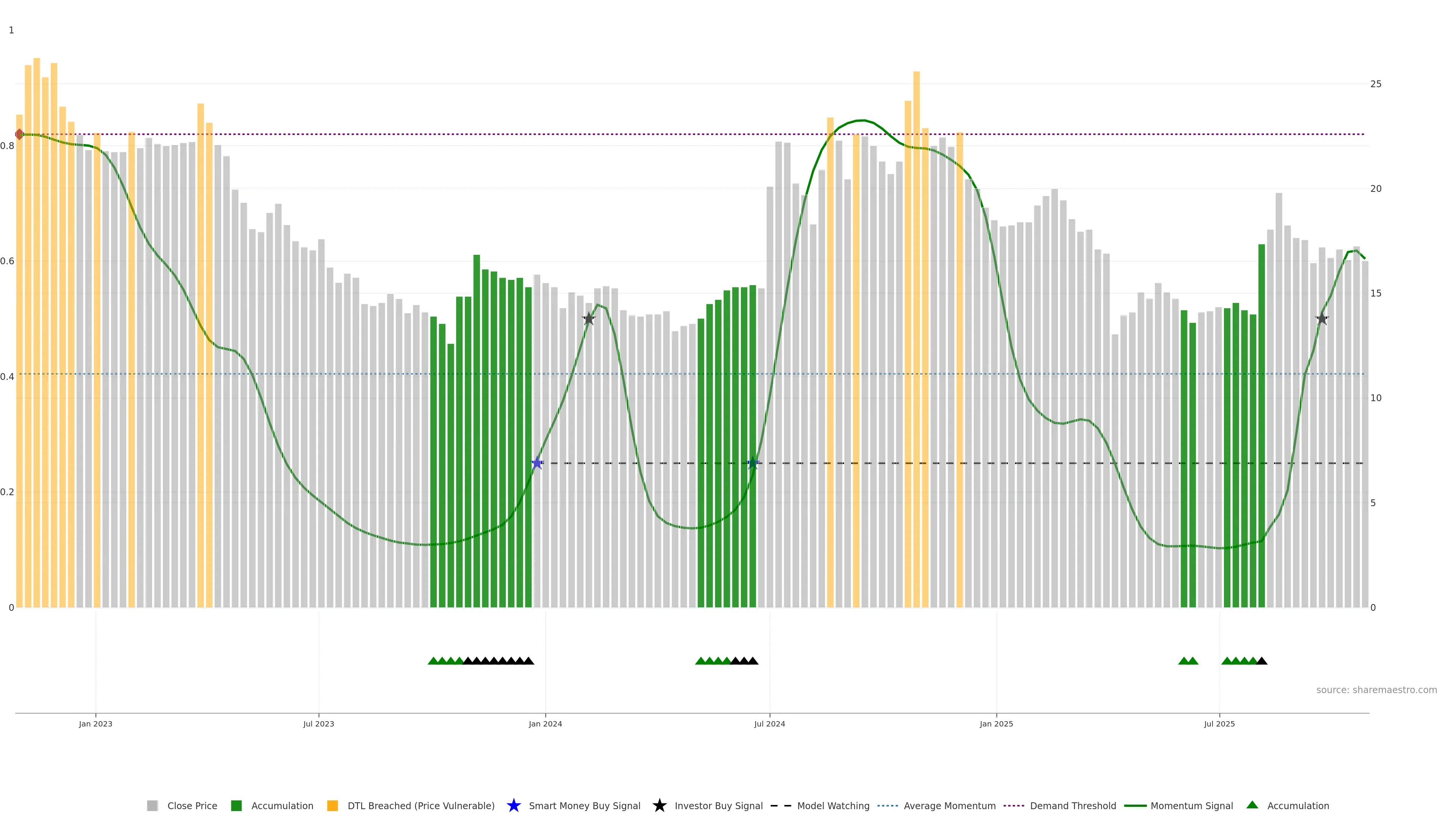Click the blue star marker near Jan 2024
This screenshot has width=1456, height=819.
click(537, 463)
